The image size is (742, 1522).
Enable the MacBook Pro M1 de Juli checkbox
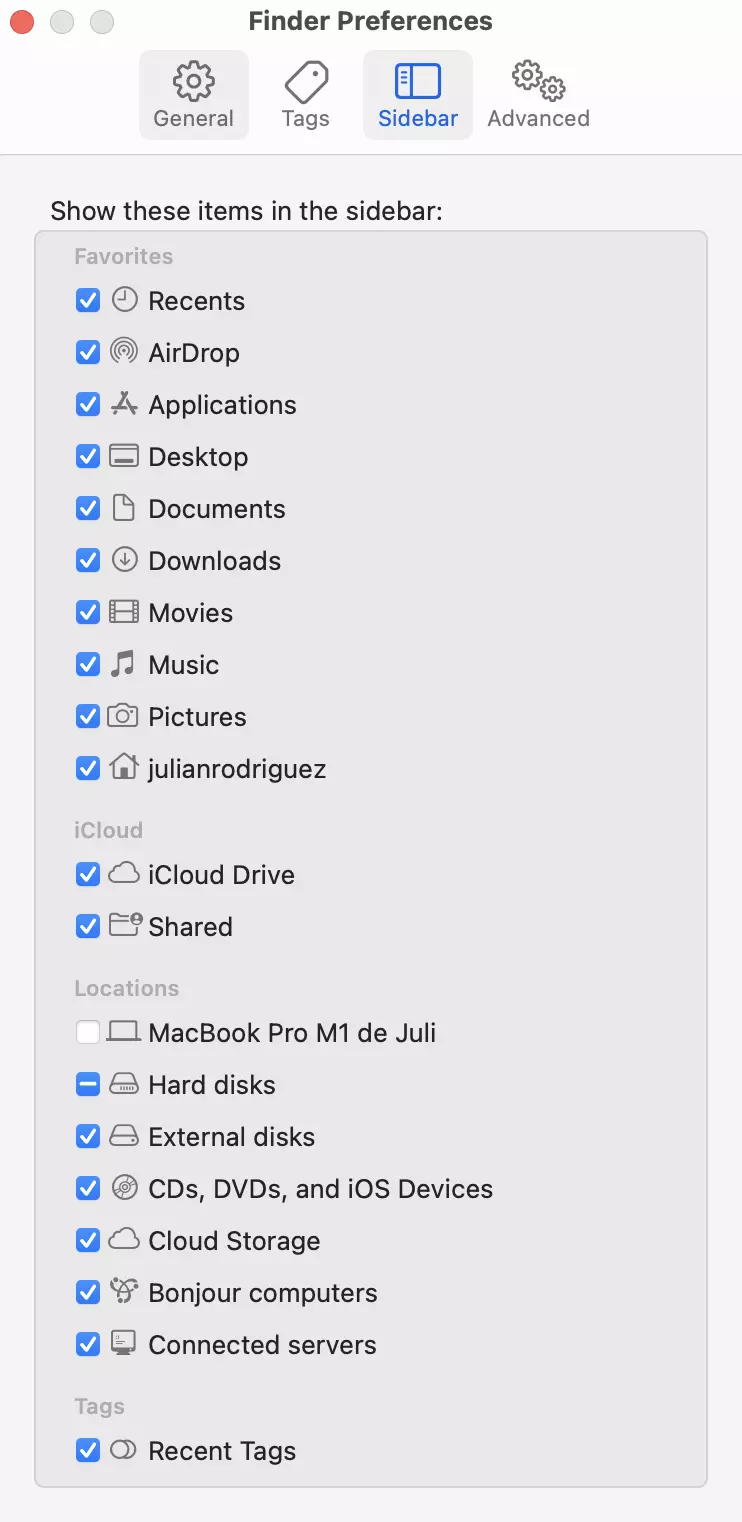[88, 1033]
